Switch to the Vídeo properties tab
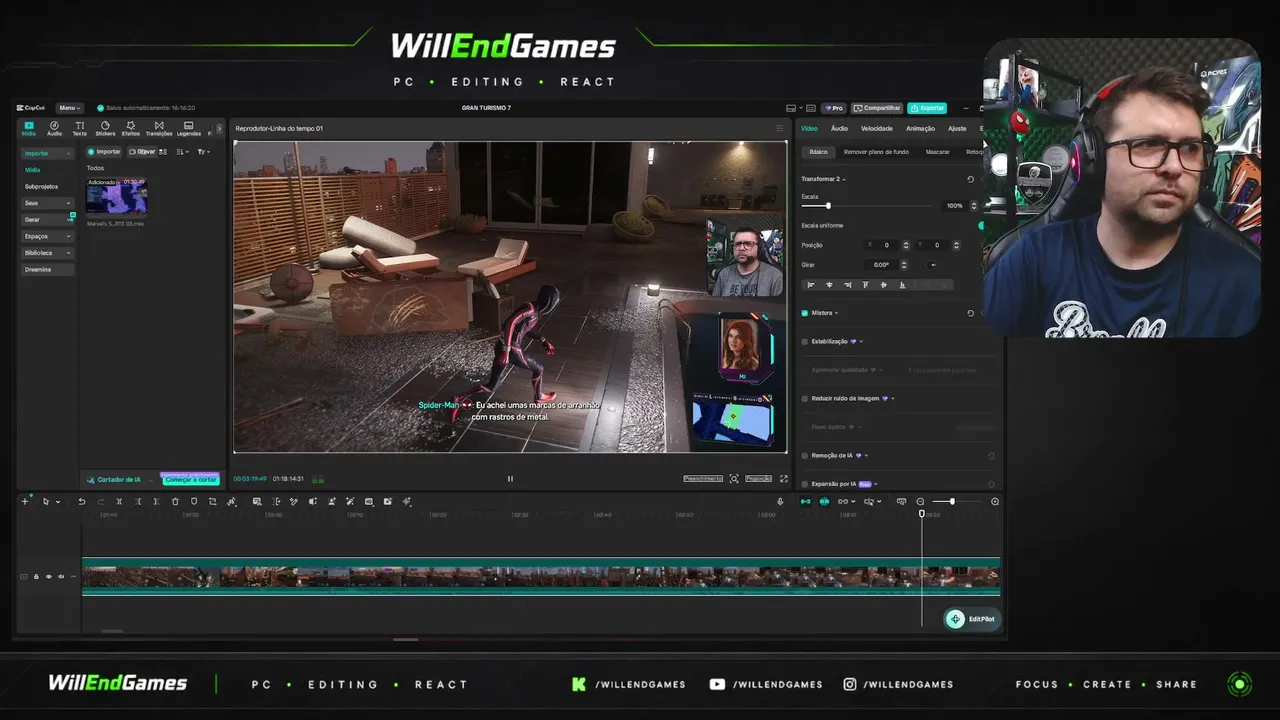 809,128
